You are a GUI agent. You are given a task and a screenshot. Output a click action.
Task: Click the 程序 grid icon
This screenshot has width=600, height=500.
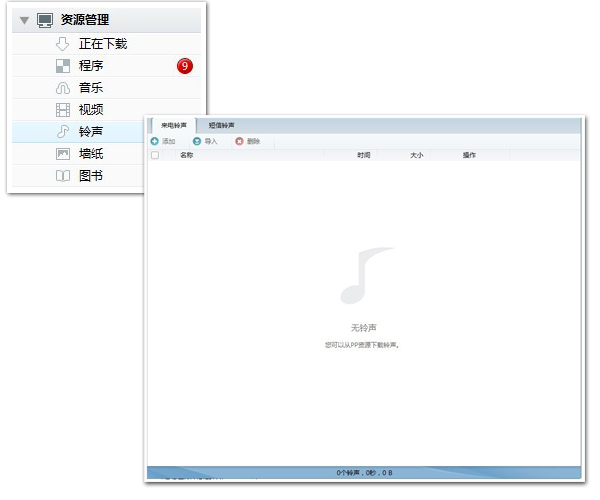pos(63,66)
